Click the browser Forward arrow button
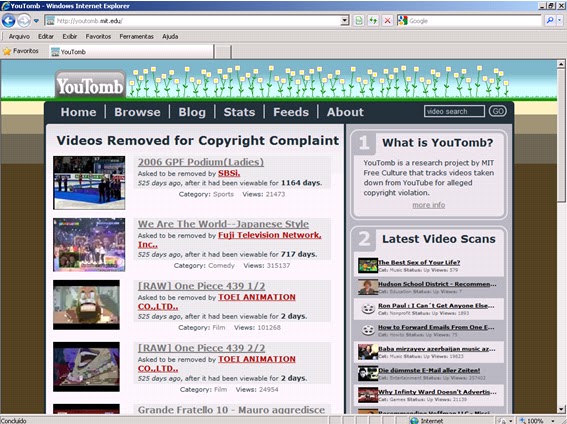 pyautogui.click(x=24, y=21)
